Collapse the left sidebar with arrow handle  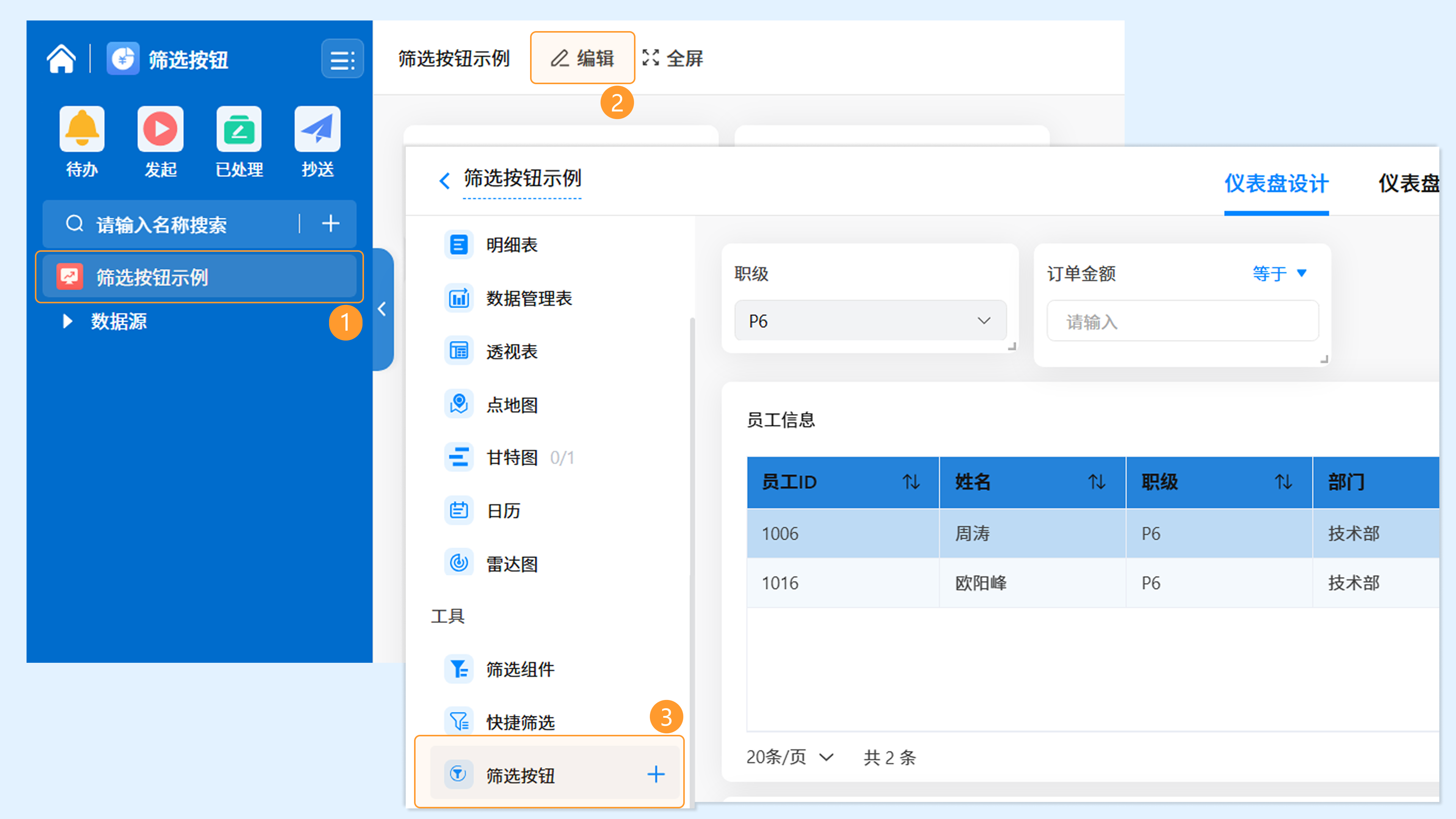383,309
